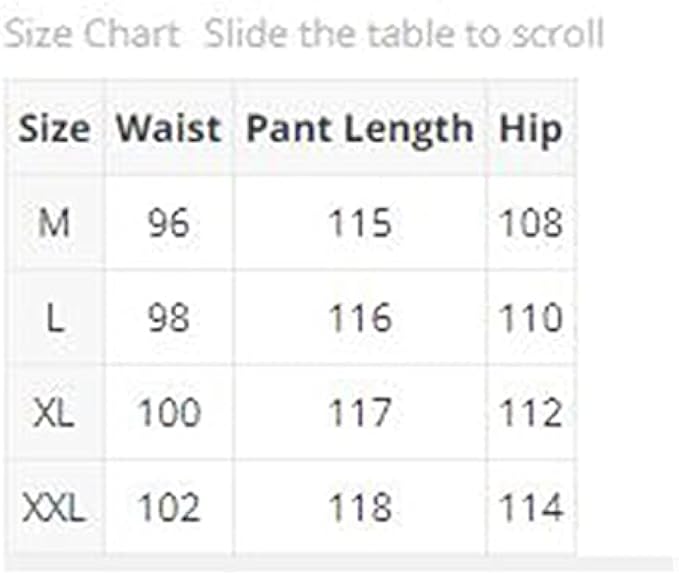This screenshot has width=679, height=576.
Task: Click pant length value 118
Action: click(x=359, y=508)
